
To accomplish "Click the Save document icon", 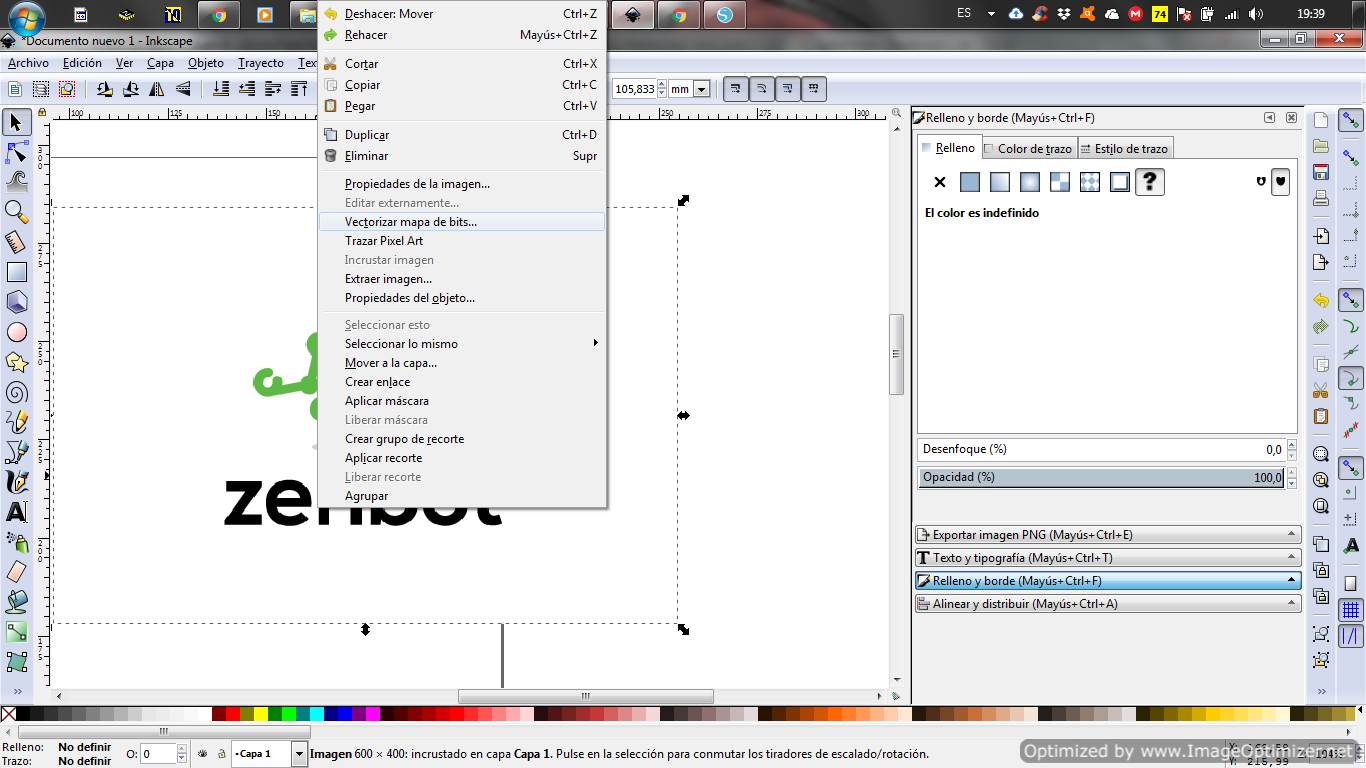I will (x=1321, y=172).
